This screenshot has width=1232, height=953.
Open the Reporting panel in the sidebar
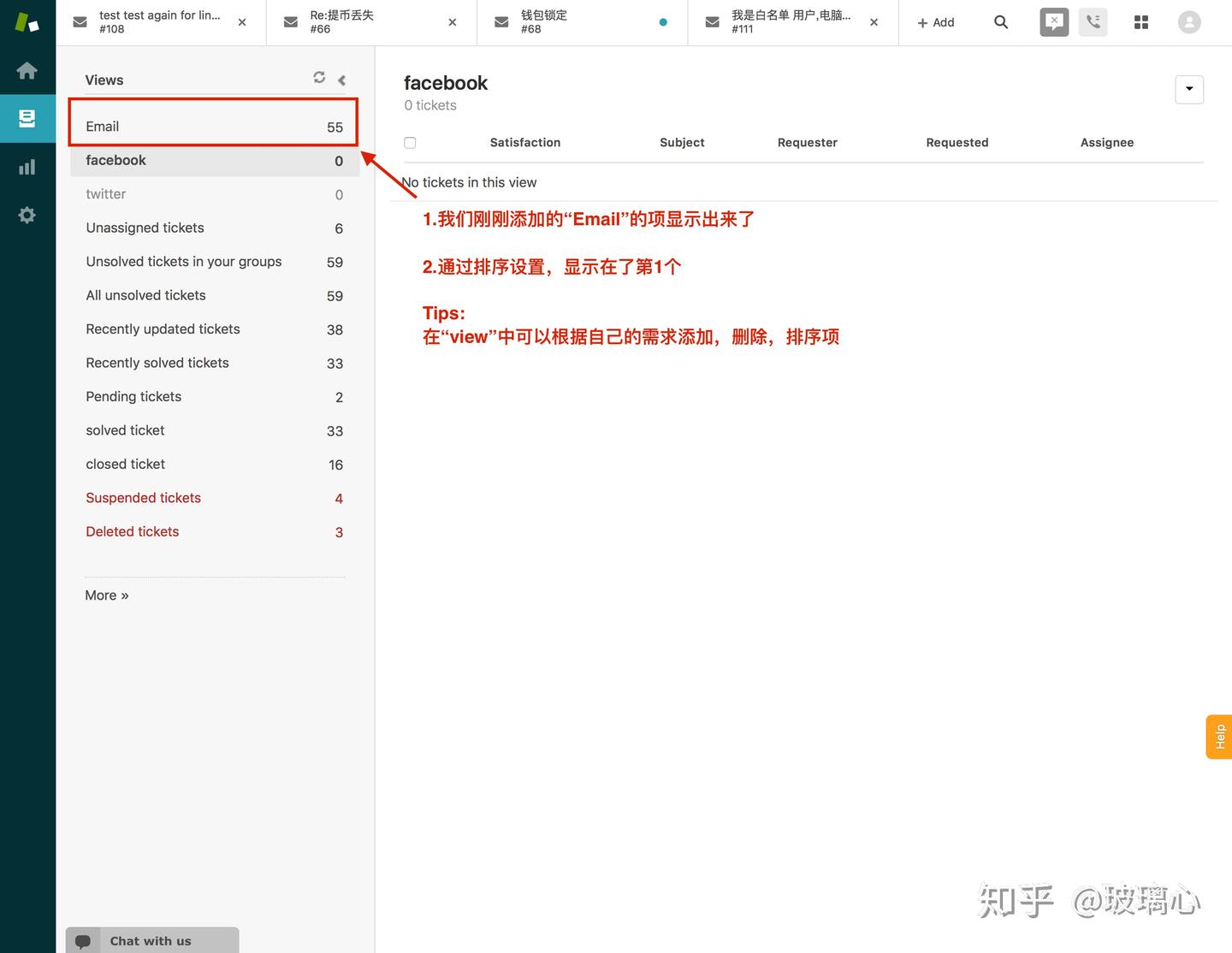pyautogui.click(x=27, y=166)
